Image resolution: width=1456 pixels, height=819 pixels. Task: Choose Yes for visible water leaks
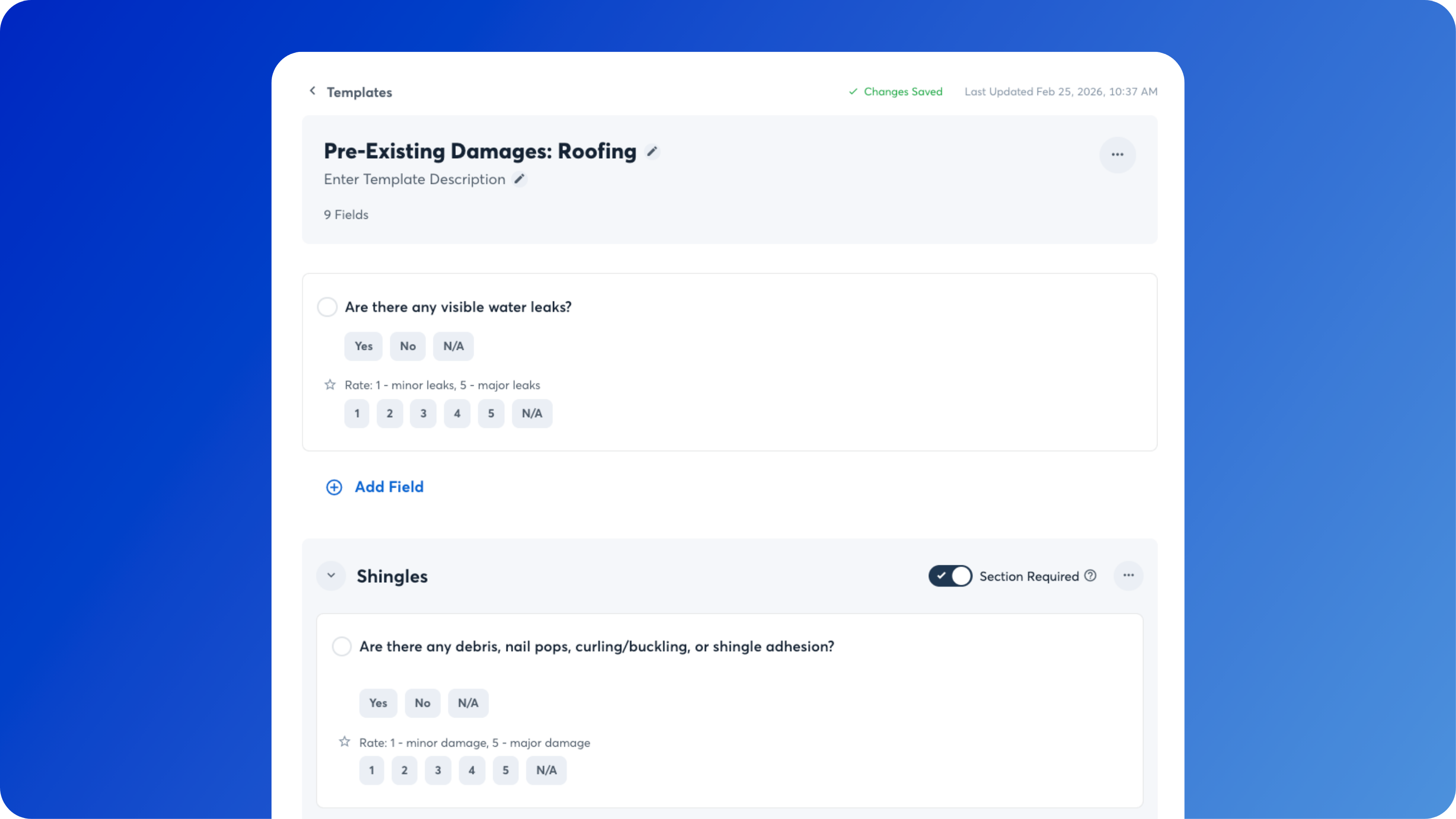click(364, 346)
